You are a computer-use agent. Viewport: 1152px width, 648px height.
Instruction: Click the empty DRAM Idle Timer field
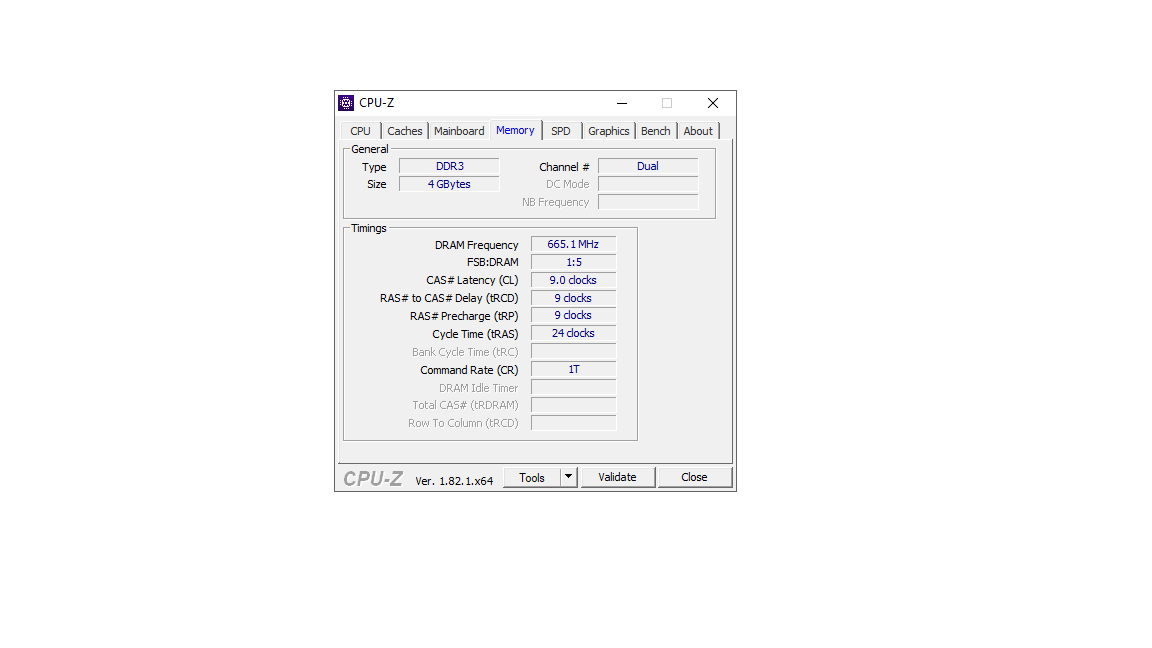[x=574, y=387]
